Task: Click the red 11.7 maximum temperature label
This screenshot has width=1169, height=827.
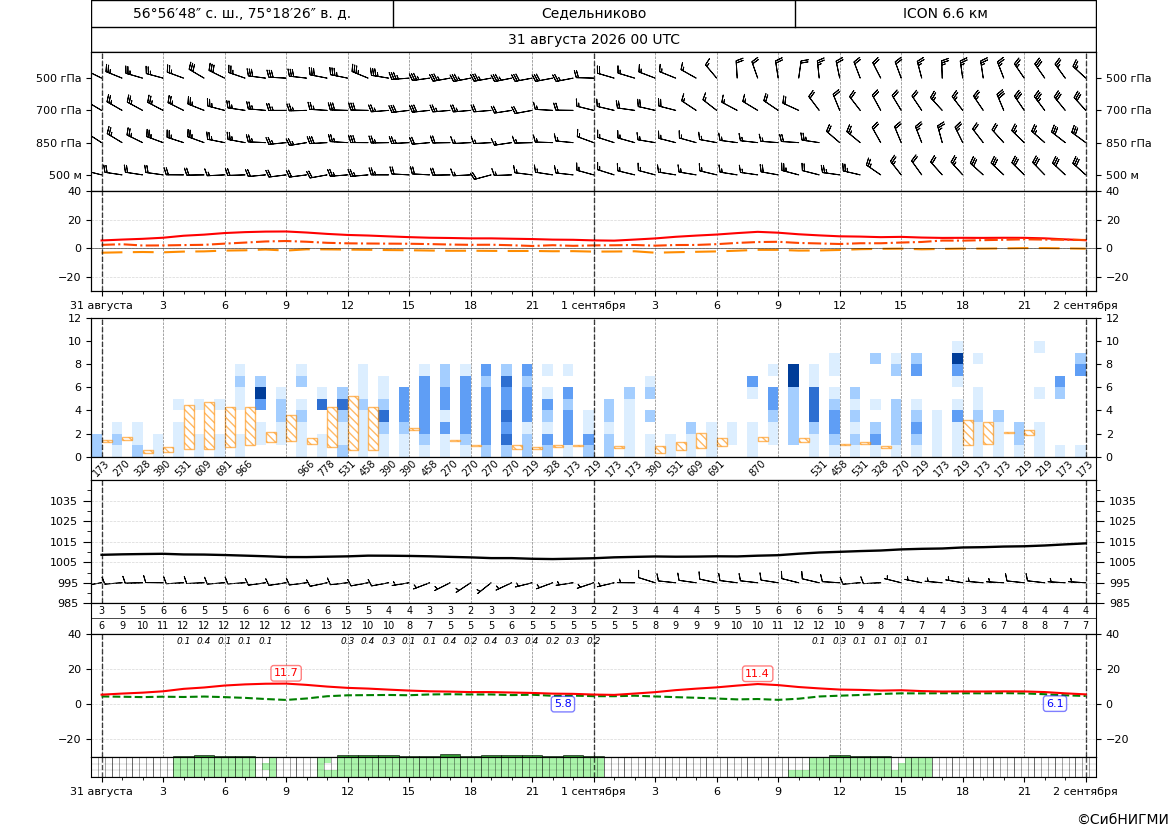Action: (286, 673)
